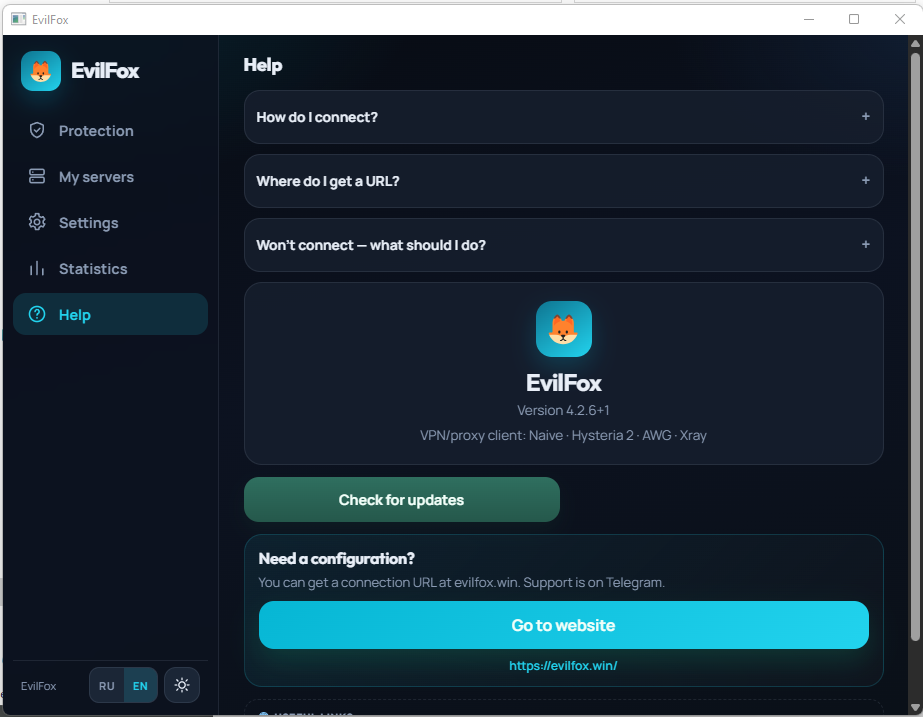Screen dimensions: 923x717
Task: Close the EvilFox window
Action: point(899,19)
